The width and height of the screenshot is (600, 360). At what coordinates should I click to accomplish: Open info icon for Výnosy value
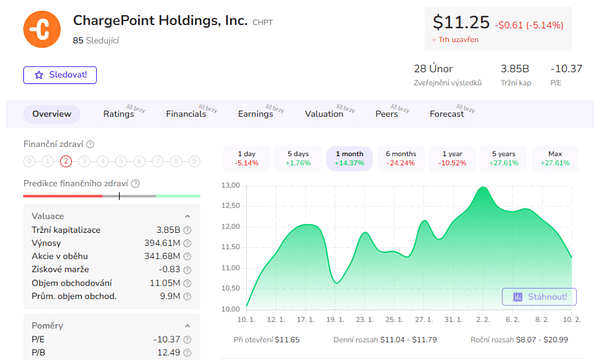click(187, 243)
